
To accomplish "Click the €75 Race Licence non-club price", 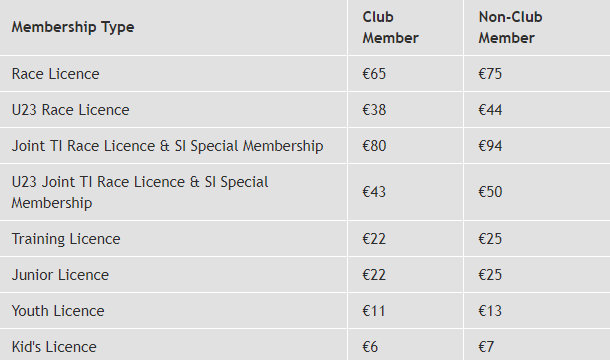I will (490, 74).
